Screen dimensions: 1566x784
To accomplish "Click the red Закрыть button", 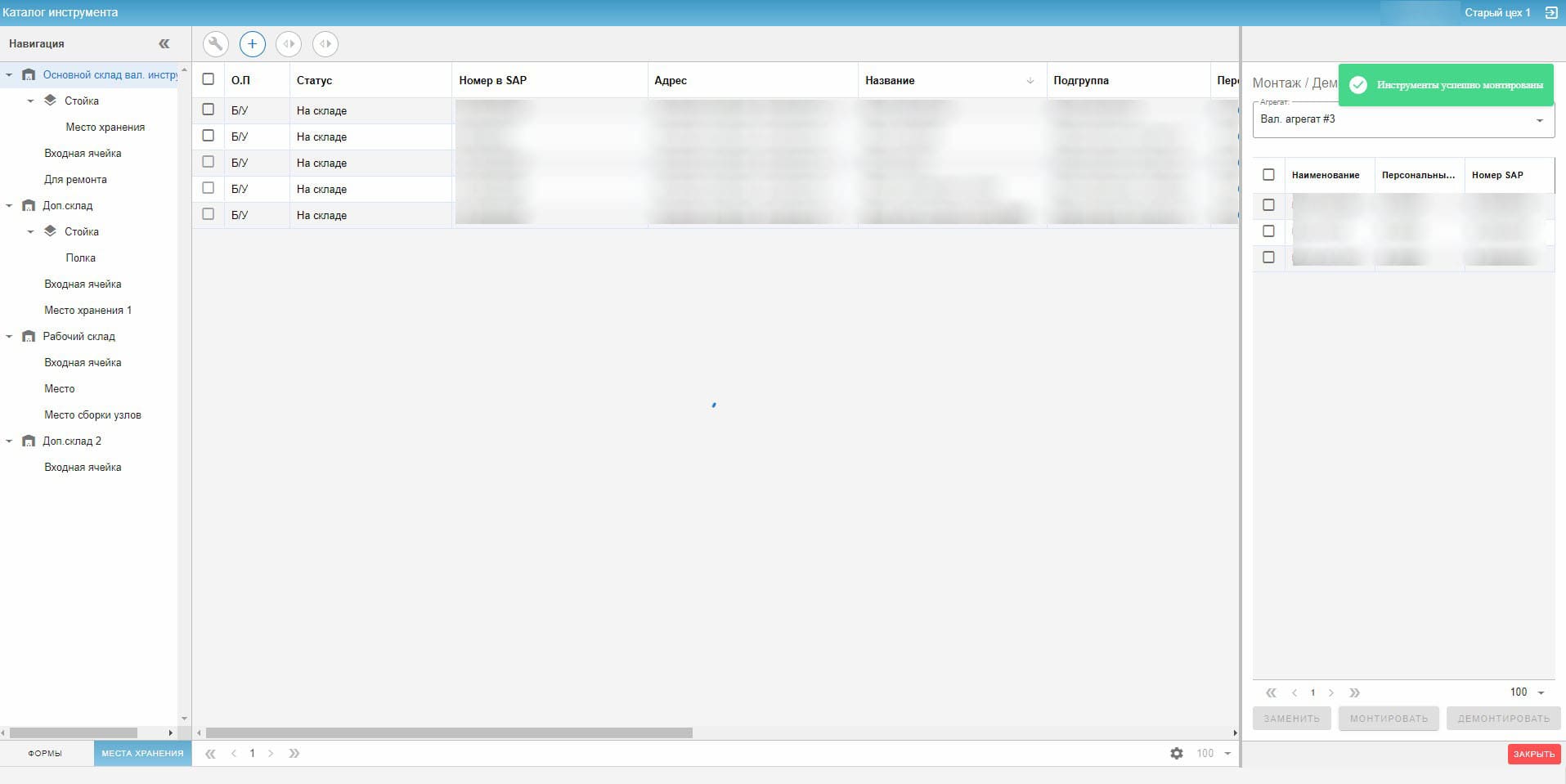I will point(1533,754).
